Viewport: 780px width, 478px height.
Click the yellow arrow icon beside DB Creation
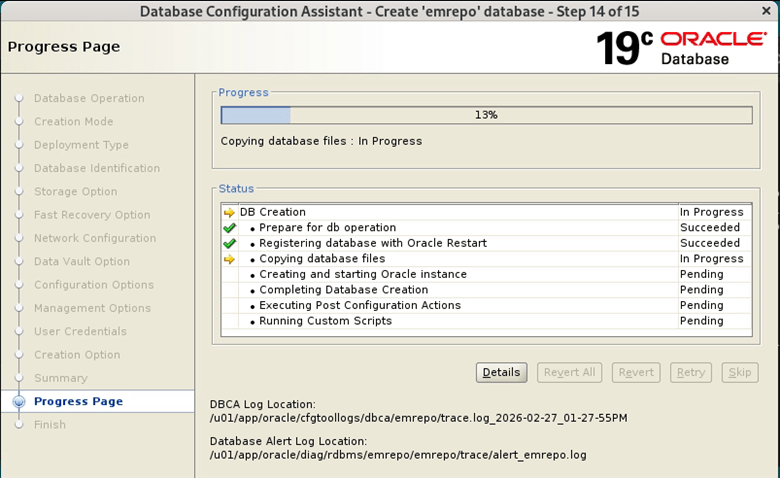click(x=229, y=212)
